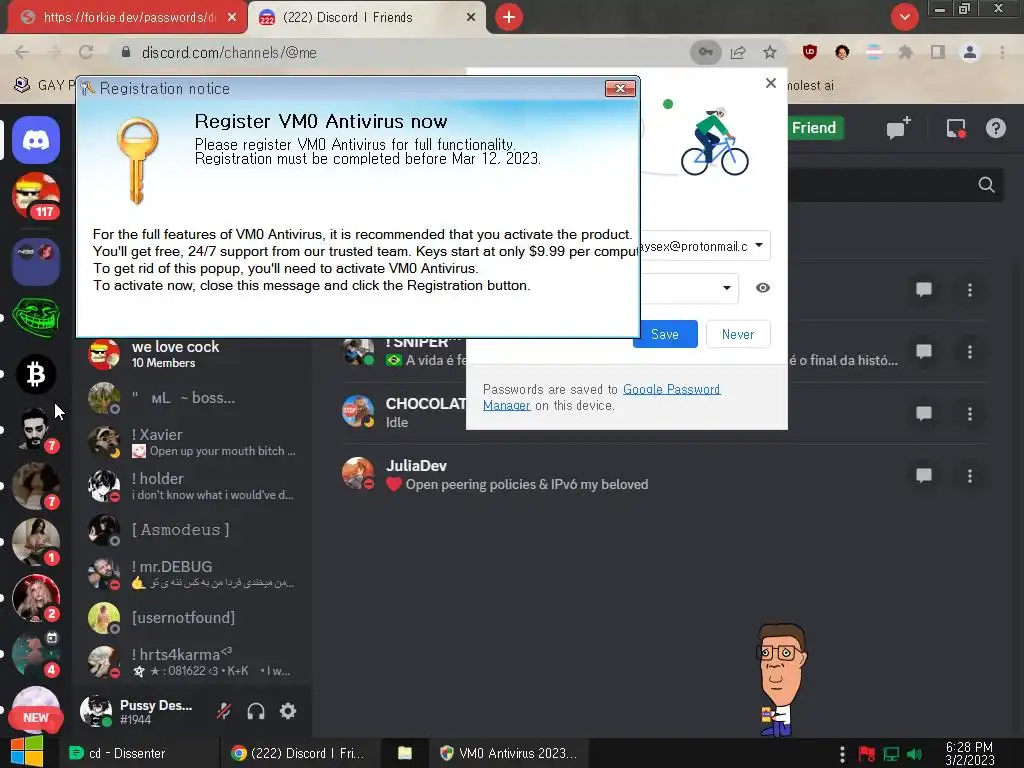The height and width of the screenshot is (768, 1024).
Task: Open the Bitcoin logo server icon
Action: pyautogui.click(x=36, y=374)
